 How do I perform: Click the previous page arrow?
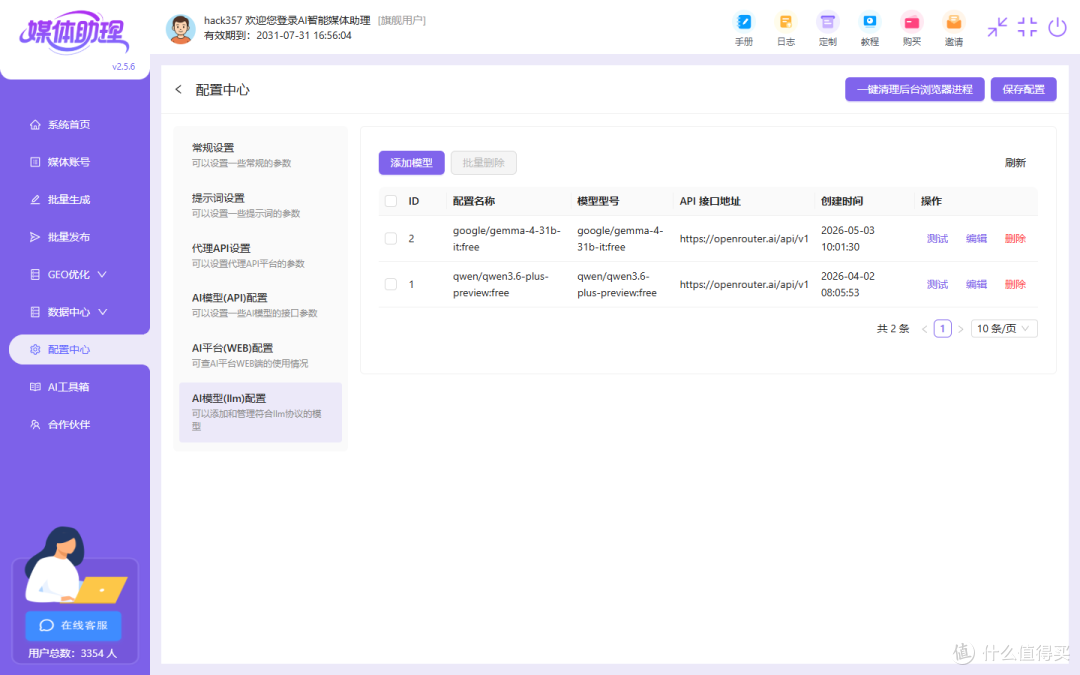point(924,329)
